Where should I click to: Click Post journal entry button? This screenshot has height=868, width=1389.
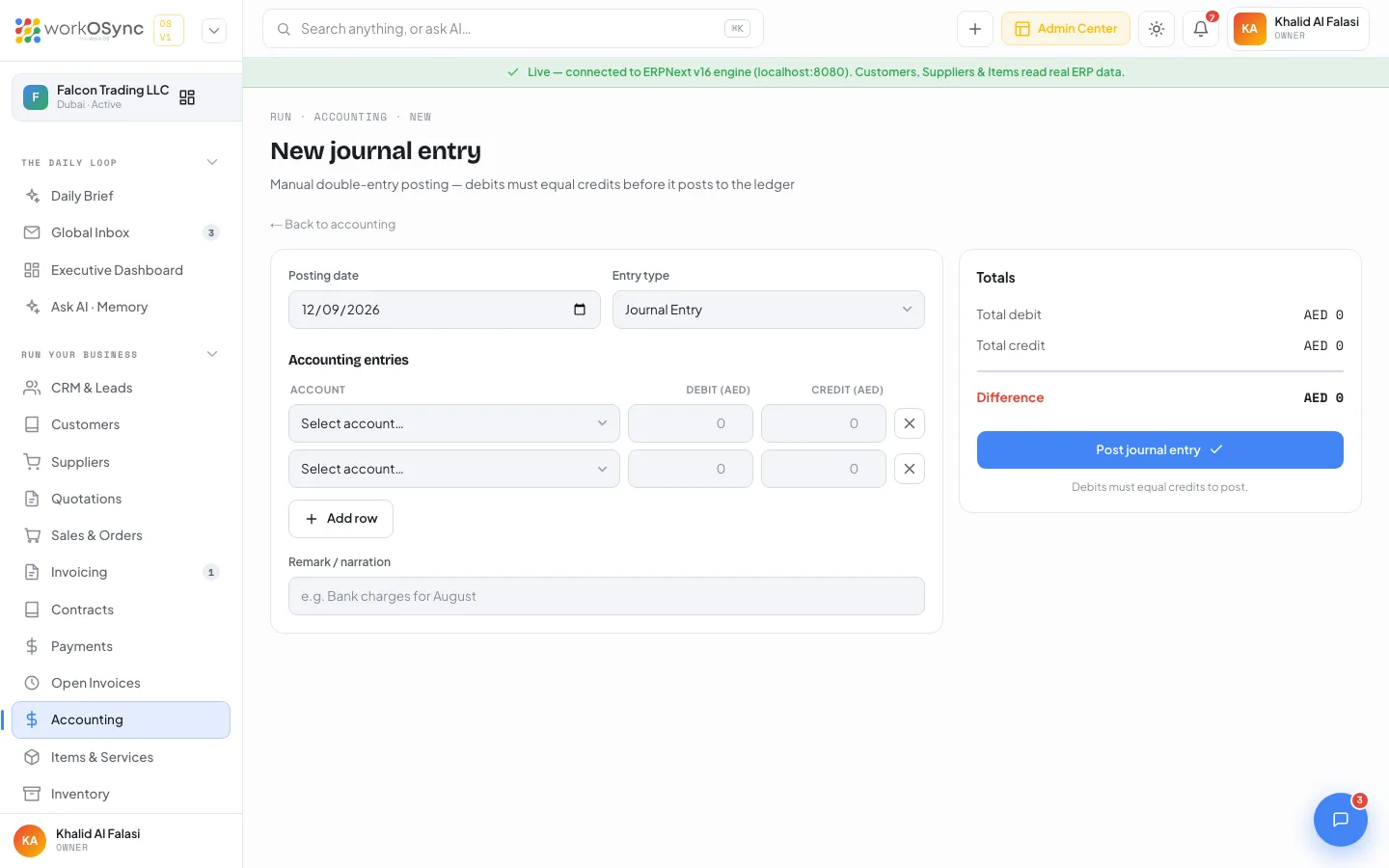pos(1159,449)
